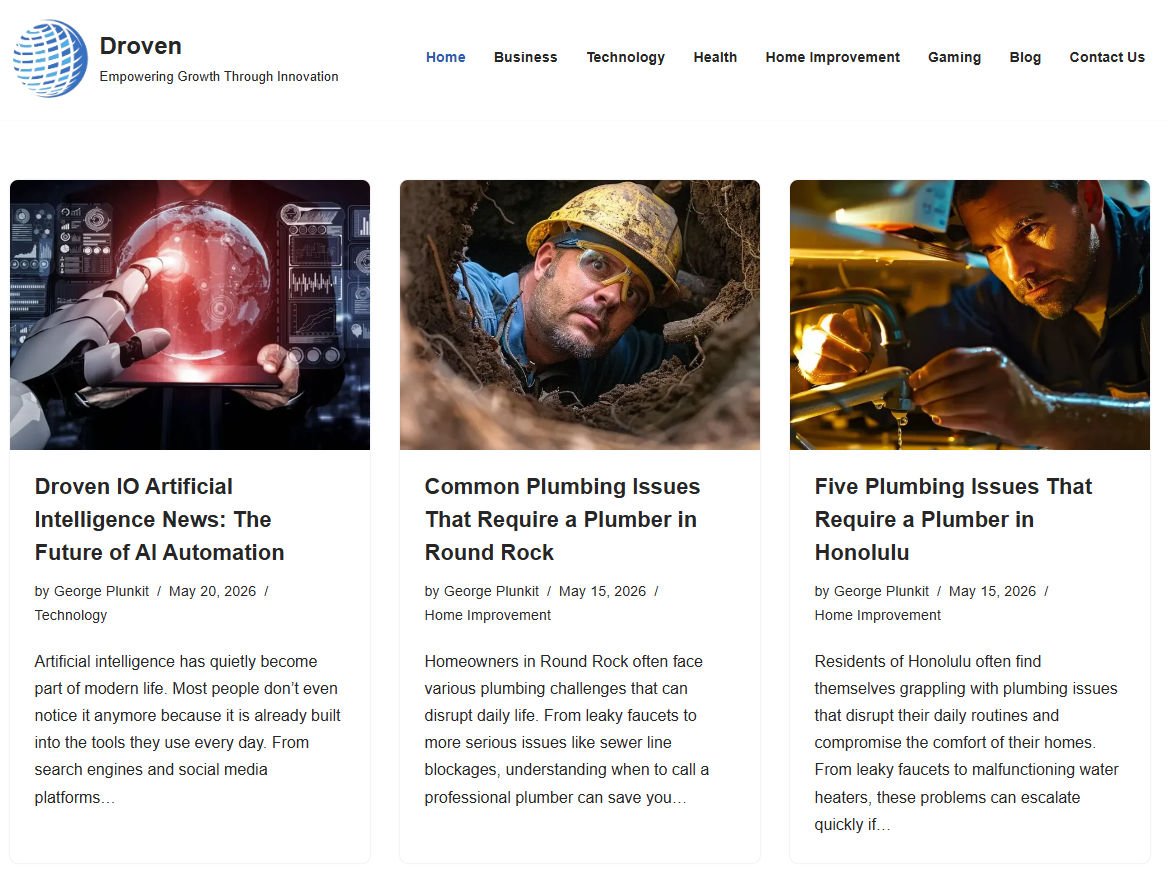Go to the Business menu section

click(x=525, y=57)
